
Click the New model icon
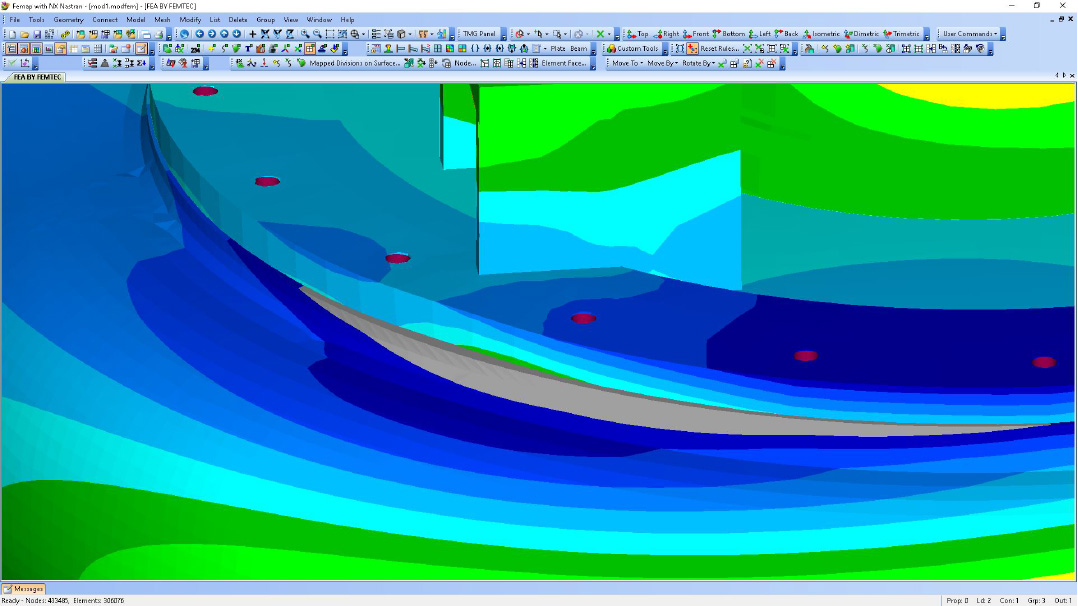(x=11, y=34)
